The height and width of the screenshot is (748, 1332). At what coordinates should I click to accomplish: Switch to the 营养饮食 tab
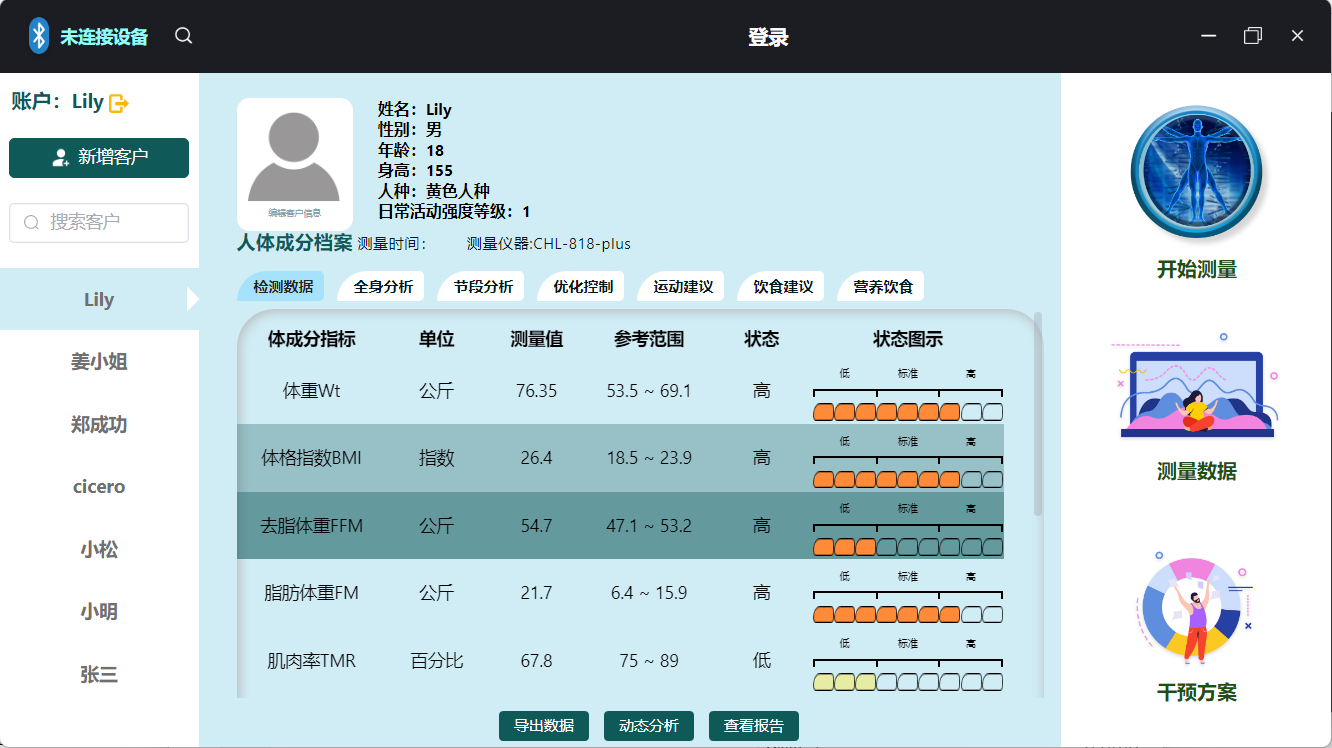(883, 287)
